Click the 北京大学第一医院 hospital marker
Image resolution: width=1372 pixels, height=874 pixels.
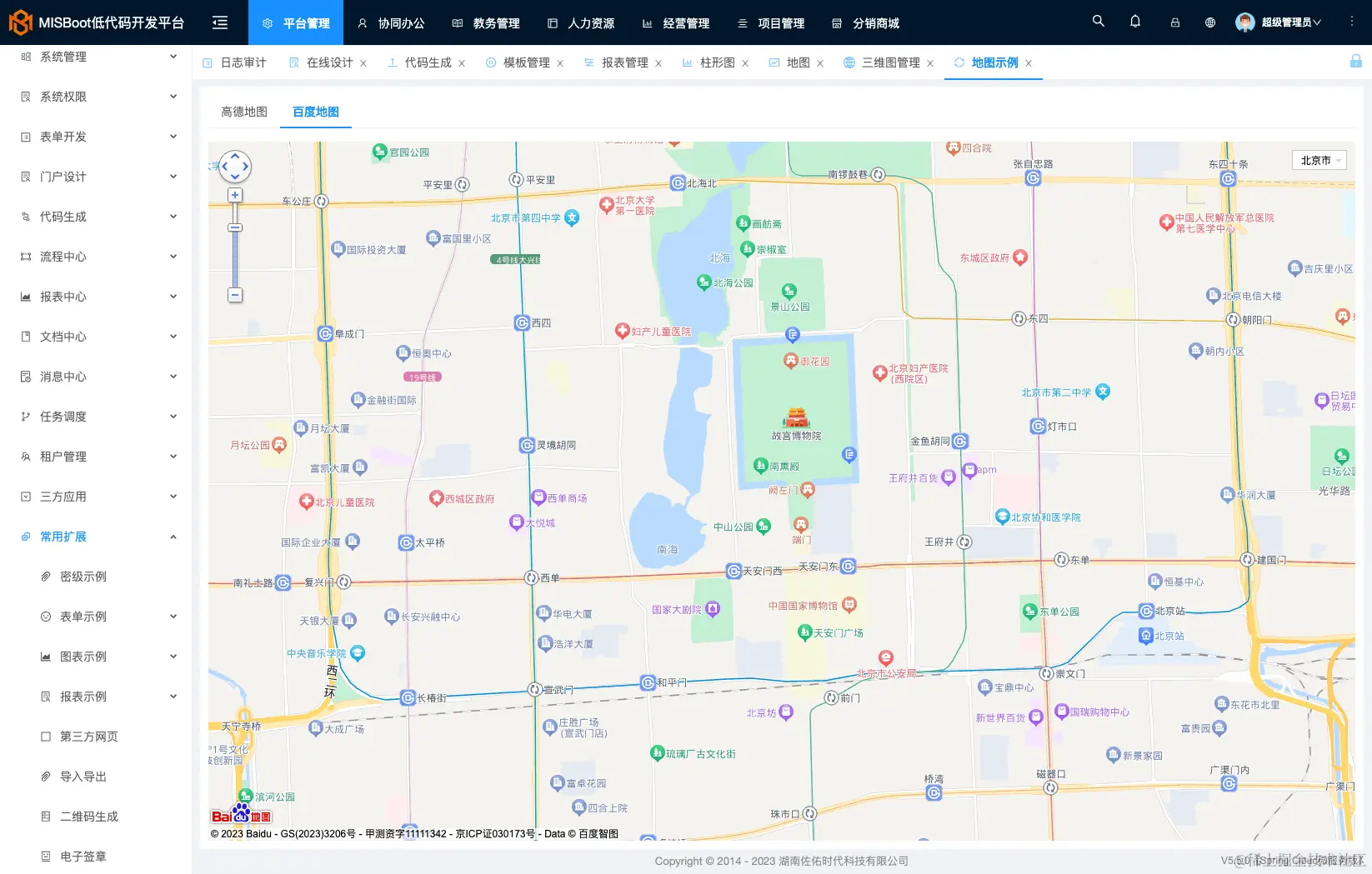(607, 204)
